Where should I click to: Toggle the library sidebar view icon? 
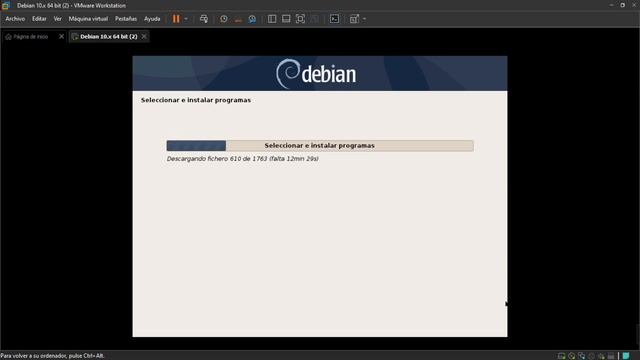[272, 19]
